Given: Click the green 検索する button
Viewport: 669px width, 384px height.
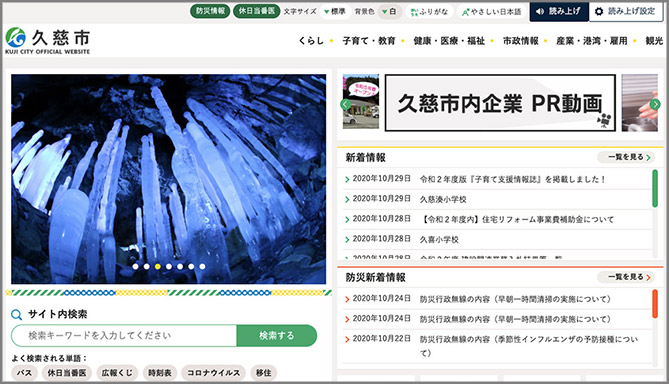Looking at the screenshot, I should [x=276, y=336].
